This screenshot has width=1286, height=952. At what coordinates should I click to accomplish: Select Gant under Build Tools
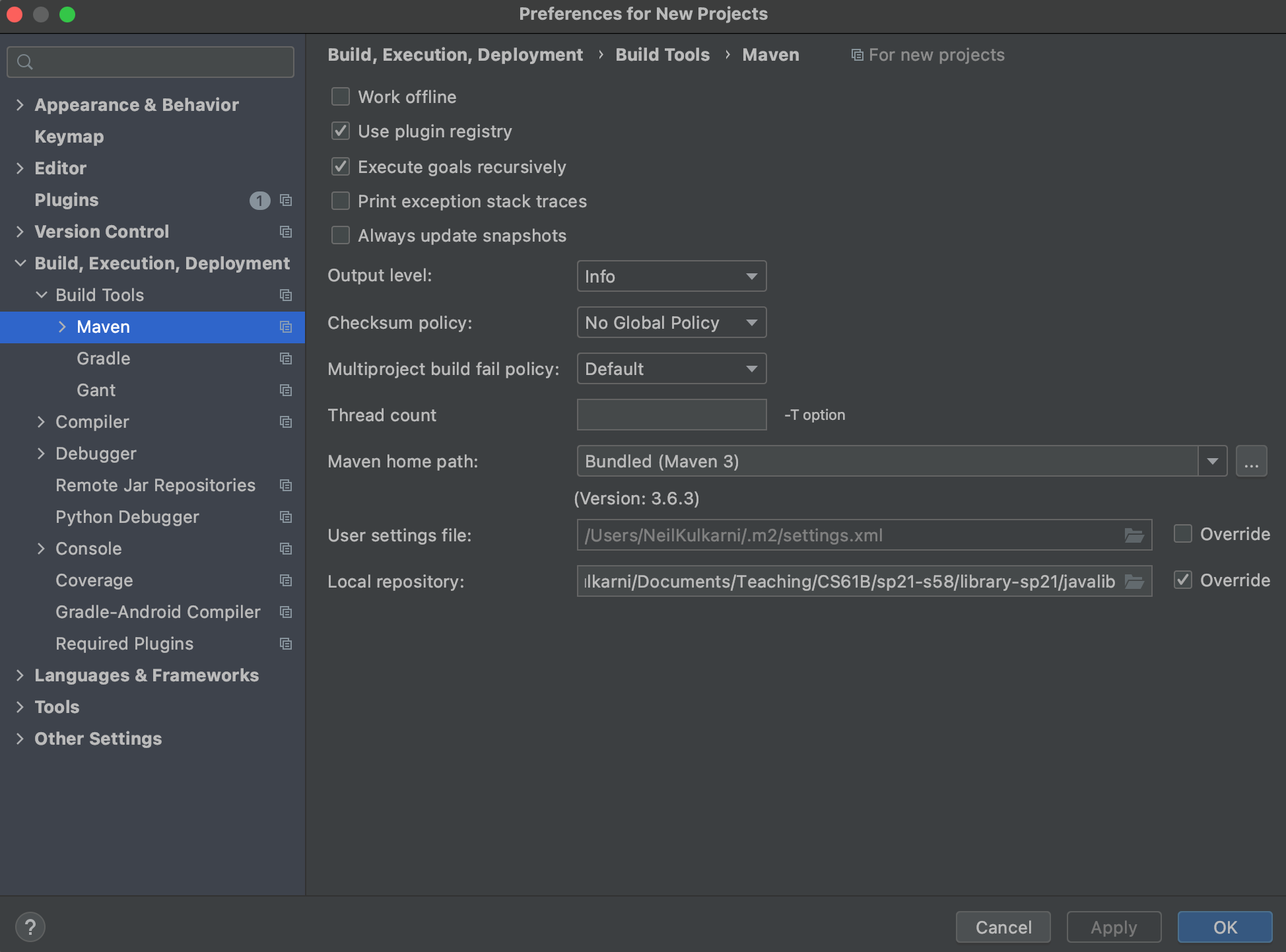click(x=96, y=390)
